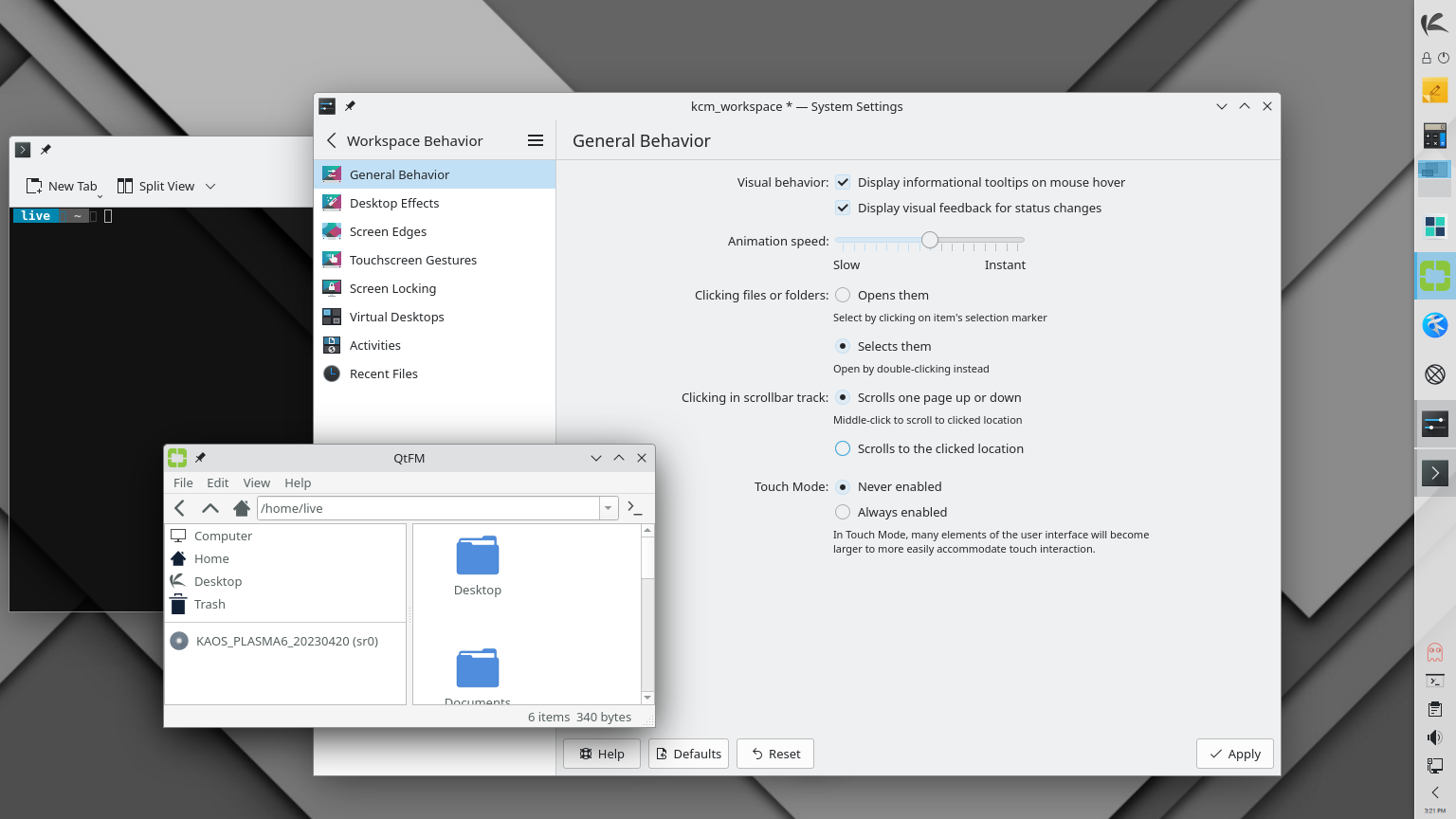Select 'Selects them' radio option
Screen dimensions: 1456x819
pos(843,346)
